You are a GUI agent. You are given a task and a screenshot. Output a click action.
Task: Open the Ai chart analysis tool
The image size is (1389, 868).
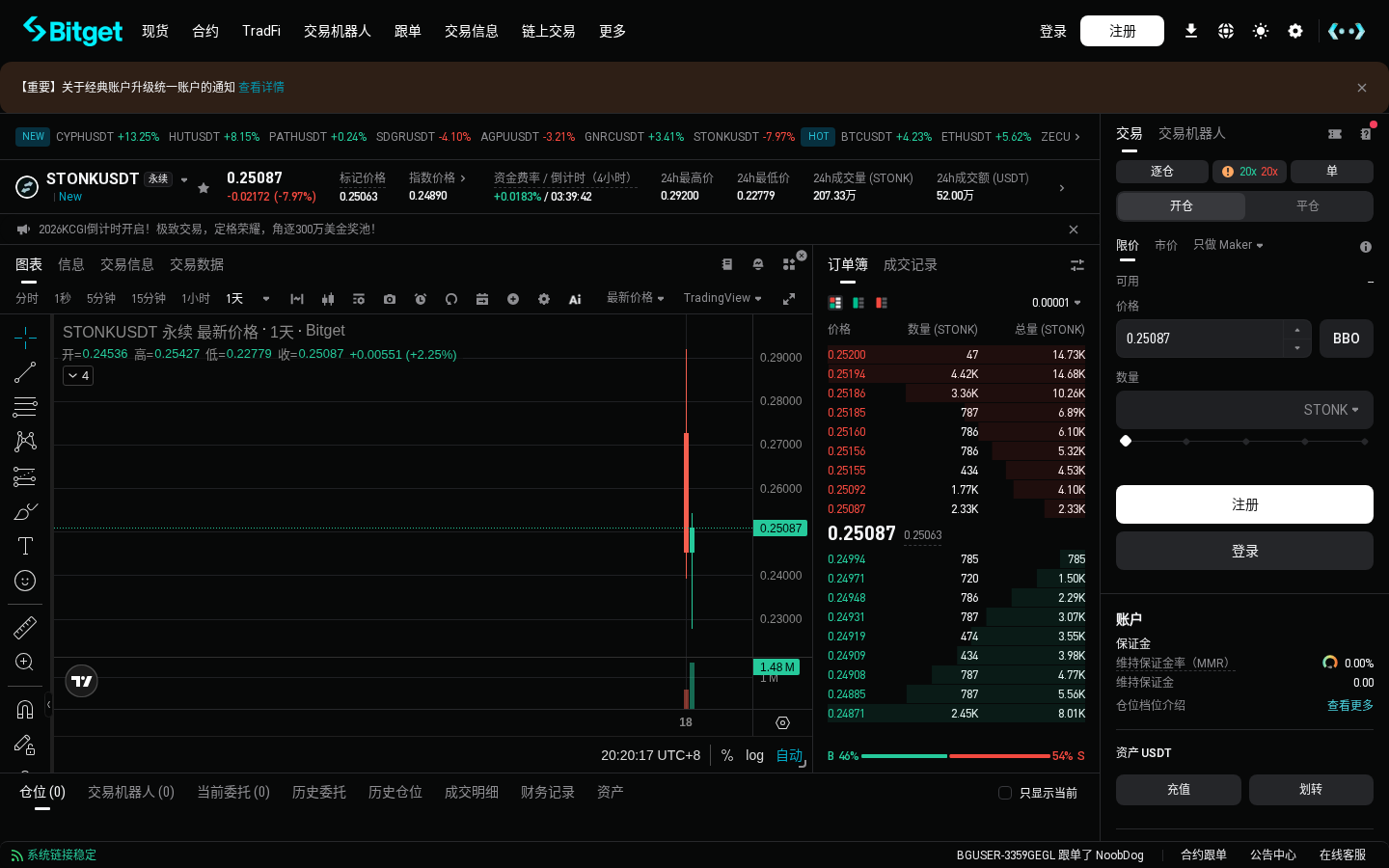coord(575,299)
